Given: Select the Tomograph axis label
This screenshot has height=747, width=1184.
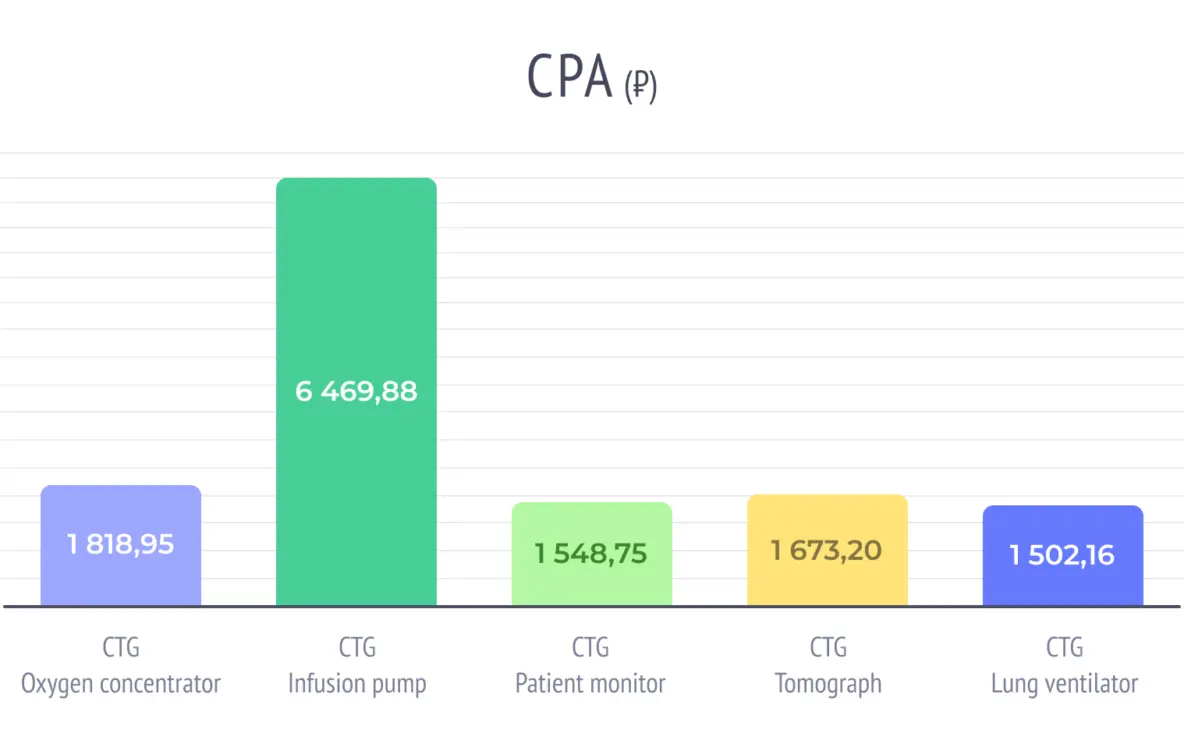Looking at the screenshot, I should (828, 685).
